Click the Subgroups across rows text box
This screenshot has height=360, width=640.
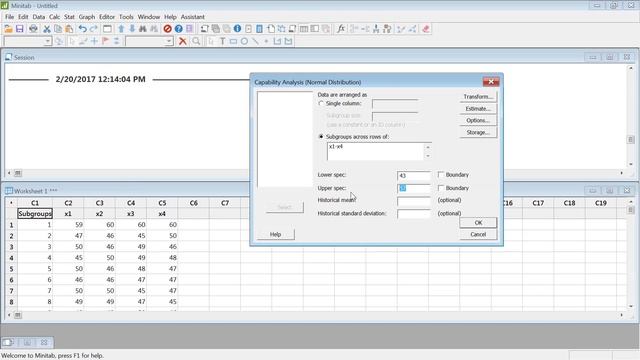click(x=376, y=151)
